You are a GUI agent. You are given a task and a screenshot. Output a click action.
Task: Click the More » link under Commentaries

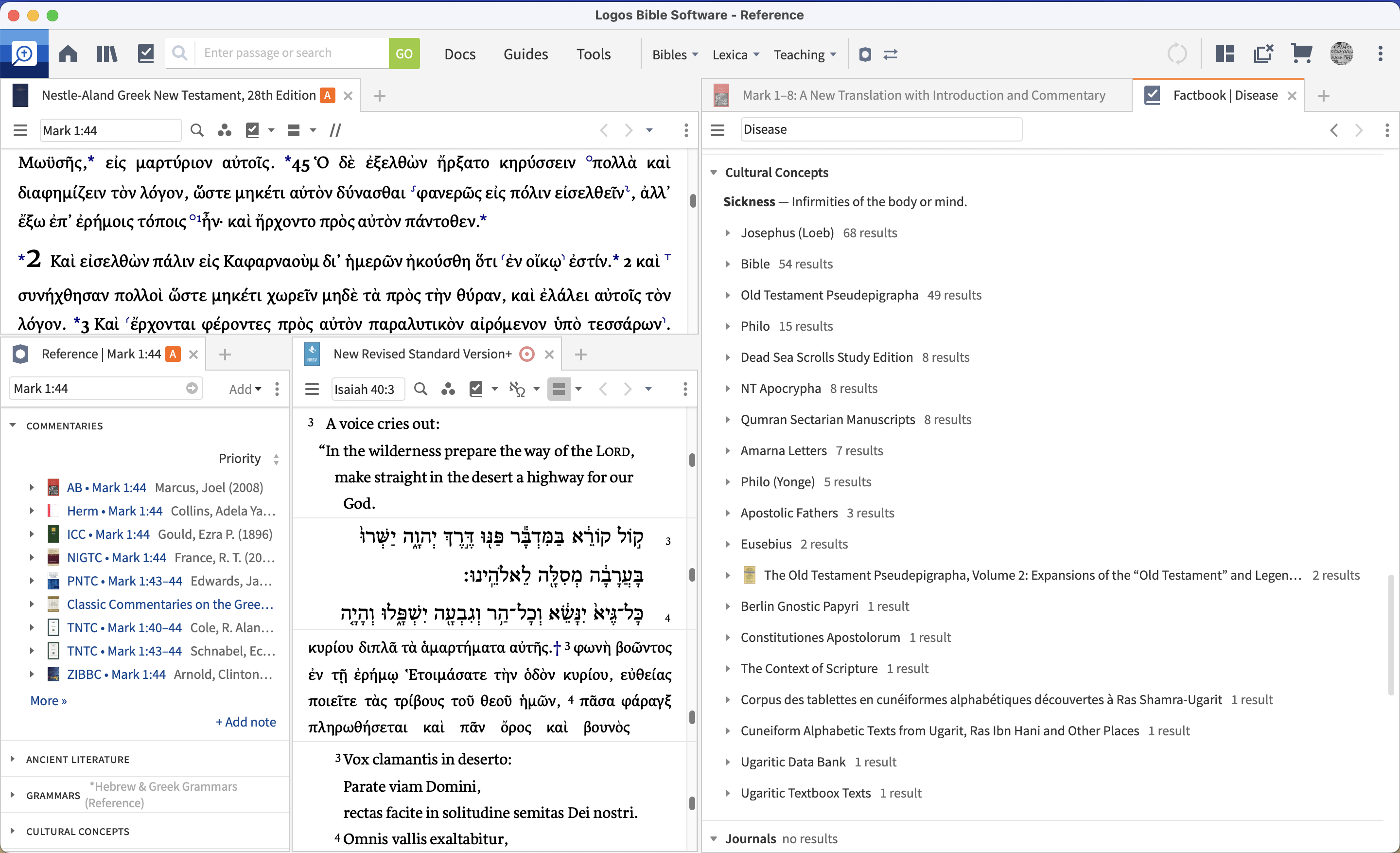click(x=49, y=700)
